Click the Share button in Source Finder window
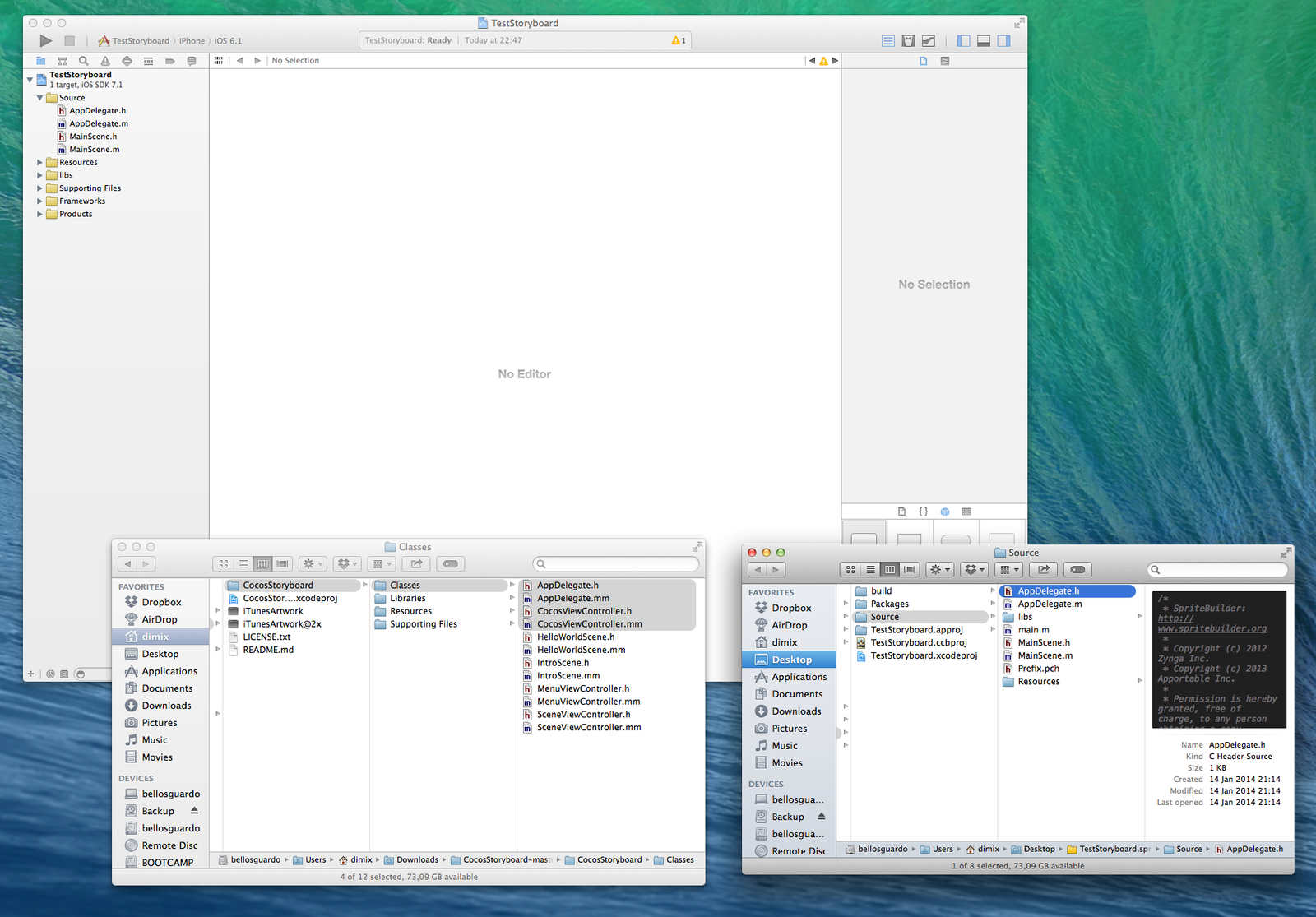Image resolution: width=1316 pixels, height=917 pixels. 1044,569
